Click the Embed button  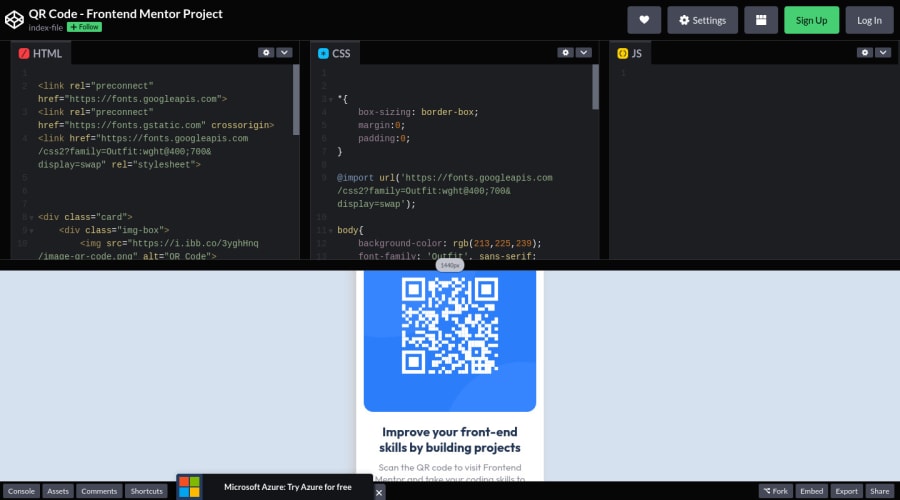(x=812, y=491)
